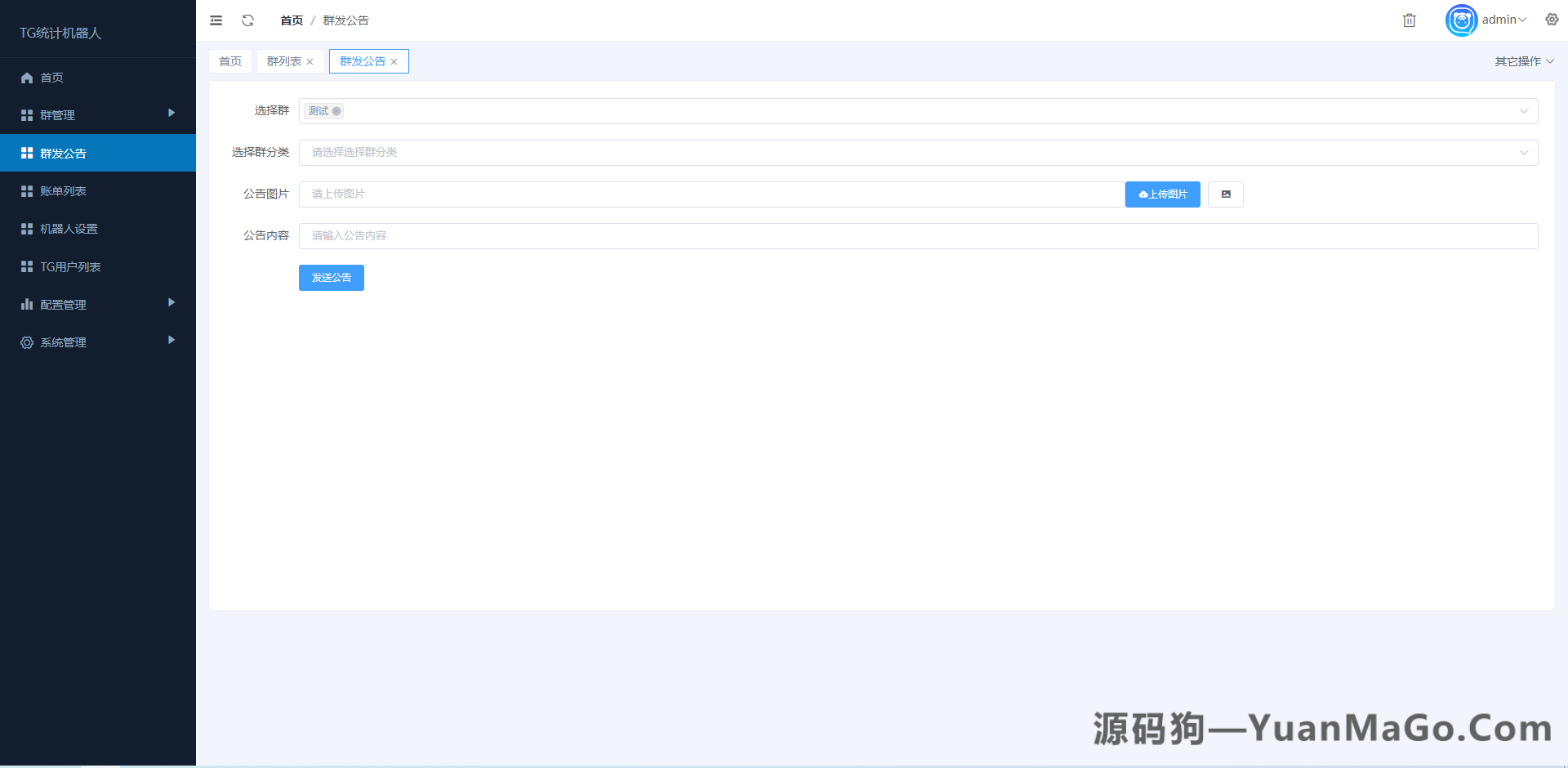Image resolution: width=1568 pixels, height=768 pixels.
Task: Click the gear icon beside 系统管理
Action: click(26, 342)
